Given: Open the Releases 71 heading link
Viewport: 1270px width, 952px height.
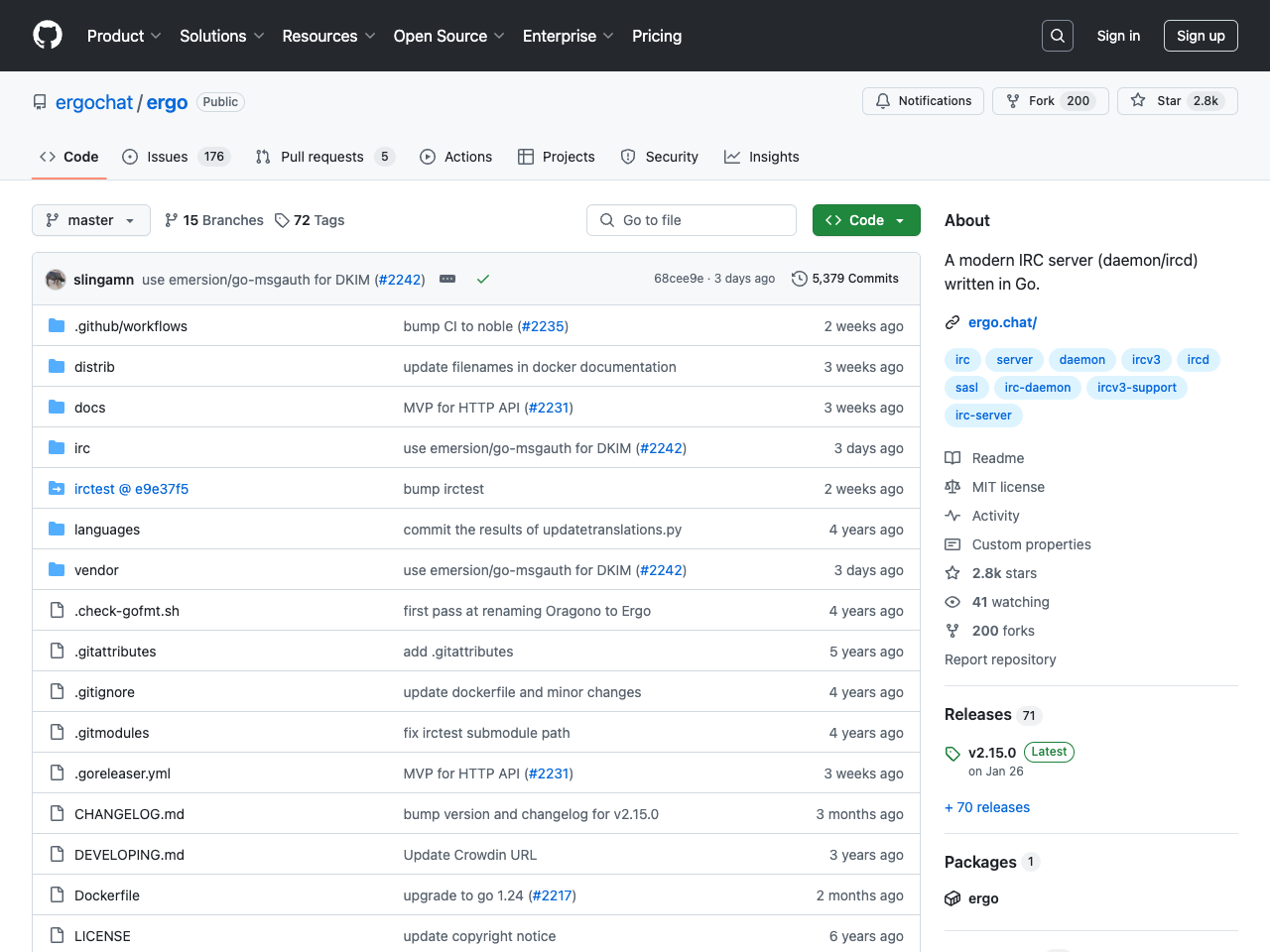Looking at the screenshot, I should coord(992,715).
